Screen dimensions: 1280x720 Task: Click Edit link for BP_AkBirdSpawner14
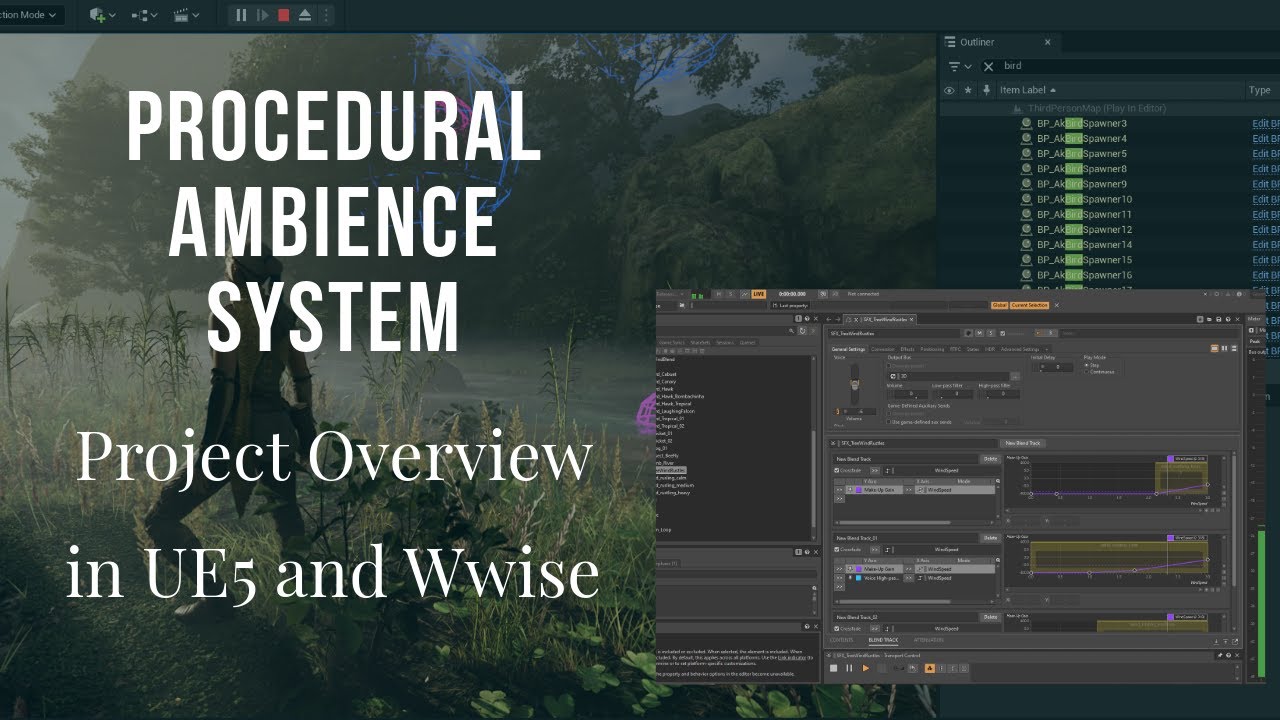1266,244
